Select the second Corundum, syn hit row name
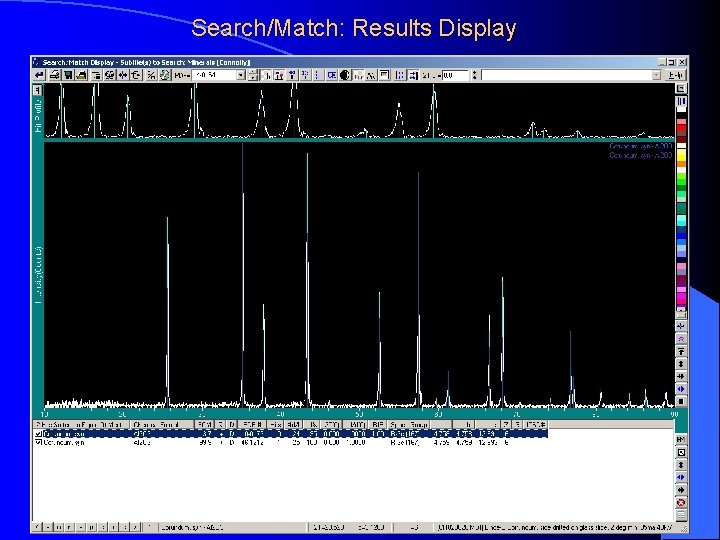Image resolution: width=720 pixels, height=540 pixels. coord(63,443)
